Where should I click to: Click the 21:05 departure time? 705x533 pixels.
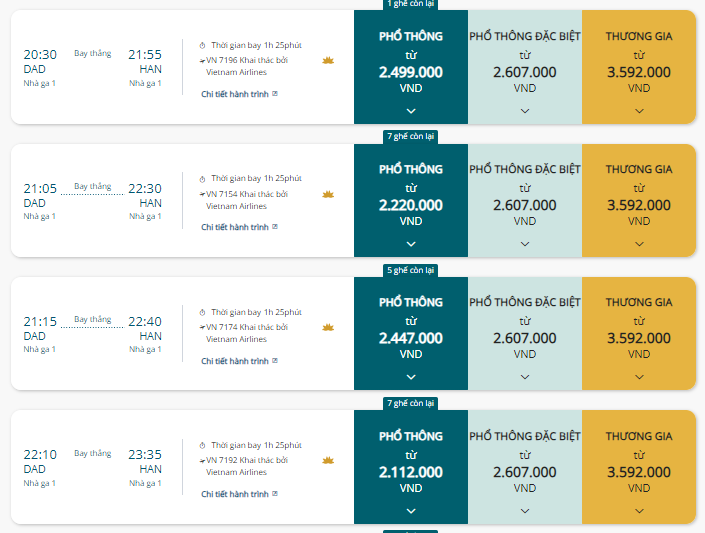tap(40, 188)
